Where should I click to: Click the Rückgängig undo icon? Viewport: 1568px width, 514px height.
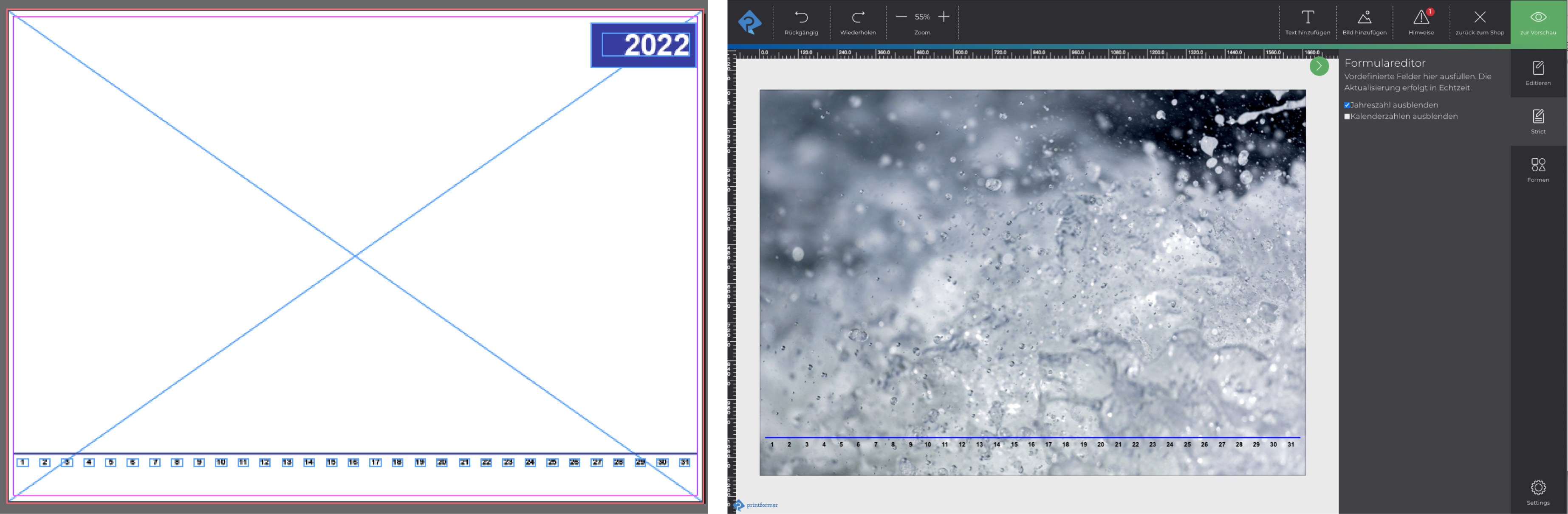[801, 18]
